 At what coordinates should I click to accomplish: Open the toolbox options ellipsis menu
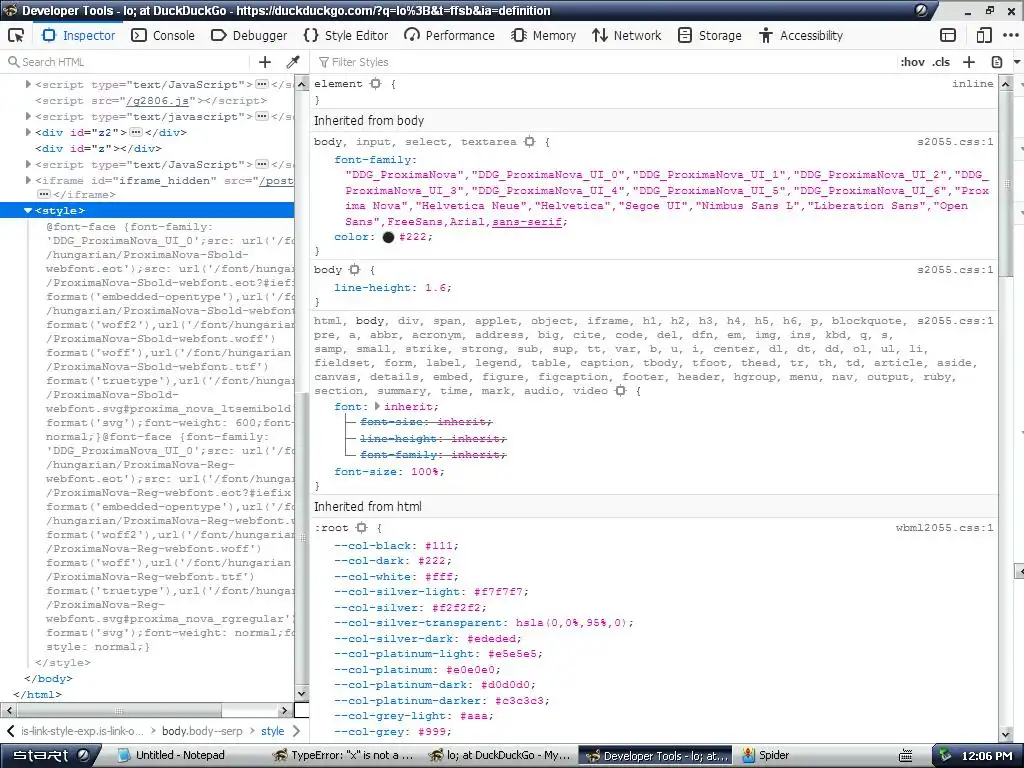pos(1011,35)
